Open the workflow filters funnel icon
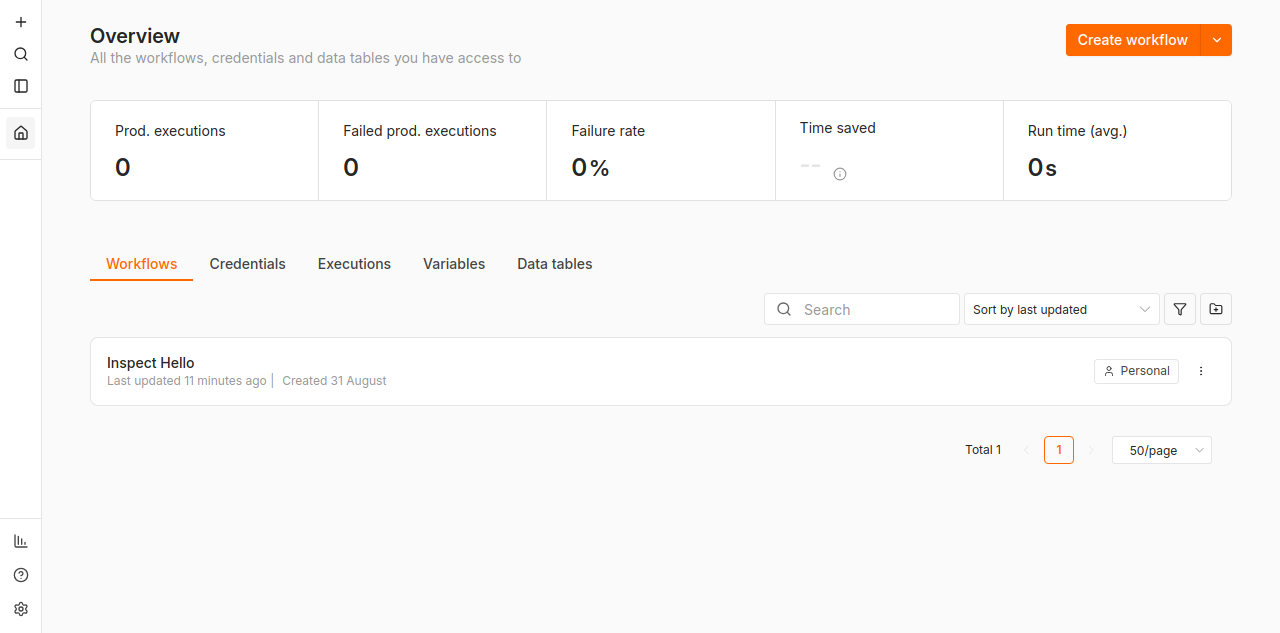 click(1180, 309)
